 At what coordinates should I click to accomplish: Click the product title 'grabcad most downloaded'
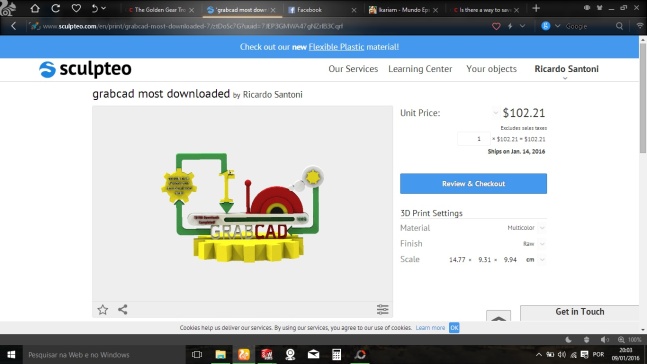point(161,94)
